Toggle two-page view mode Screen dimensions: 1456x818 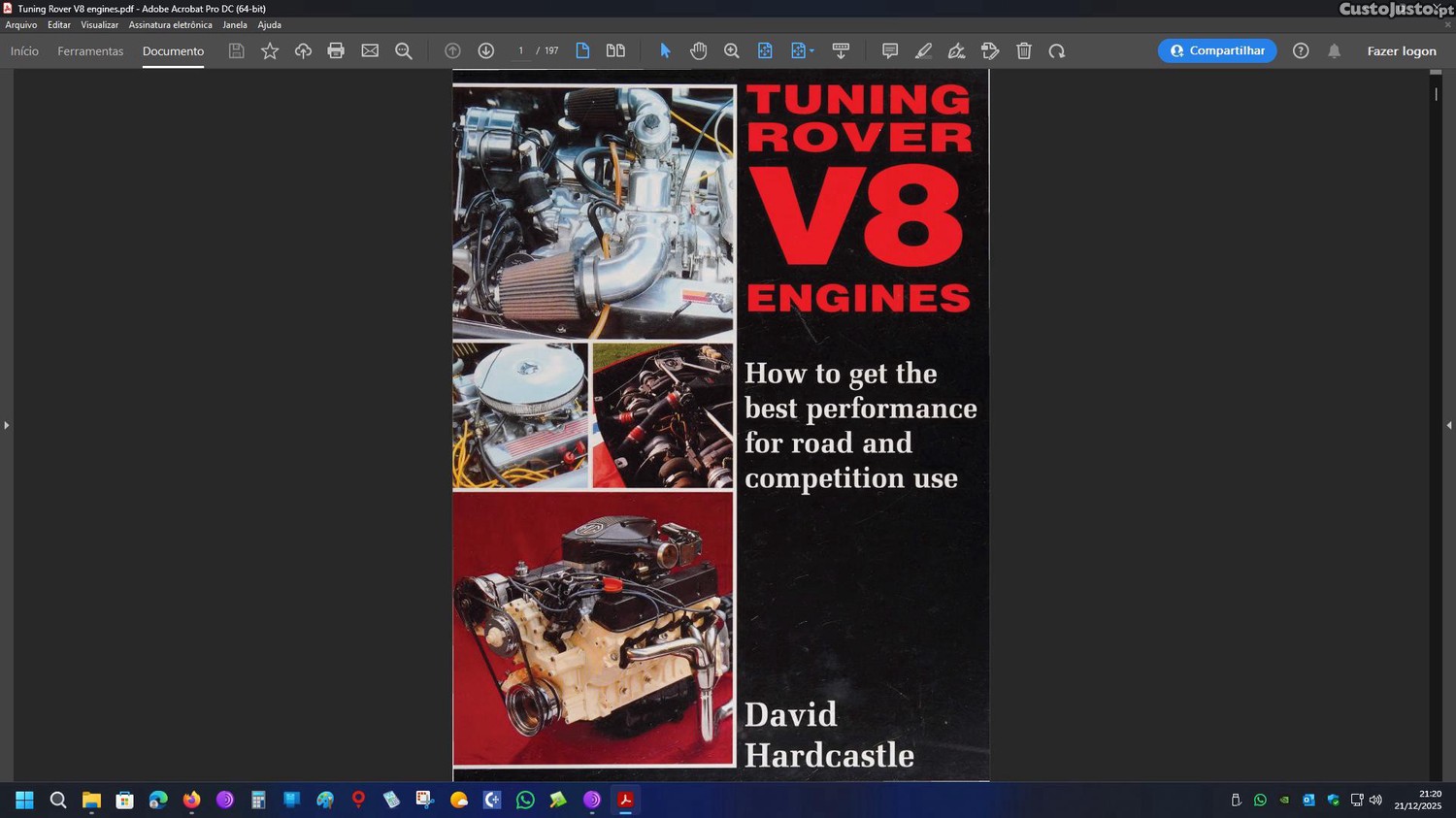[615, 50]
